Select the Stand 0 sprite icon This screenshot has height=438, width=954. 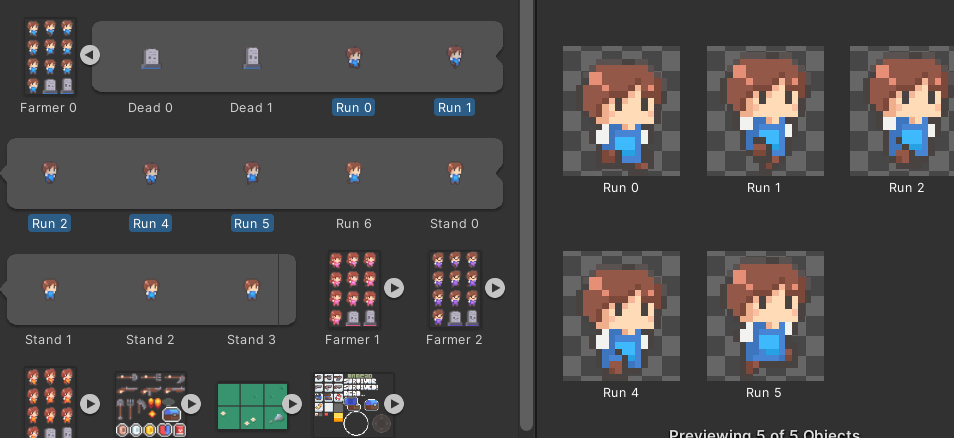[x=454, y=173]
